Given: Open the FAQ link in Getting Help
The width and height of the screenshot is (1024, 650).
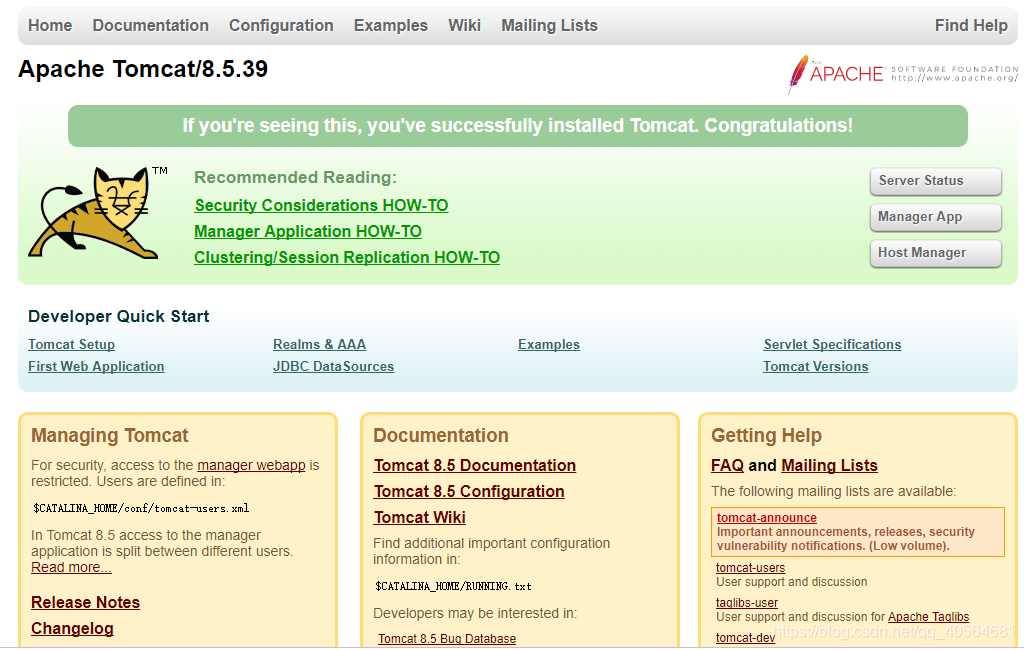Looking at the screenshot, I should click(728, 465).
